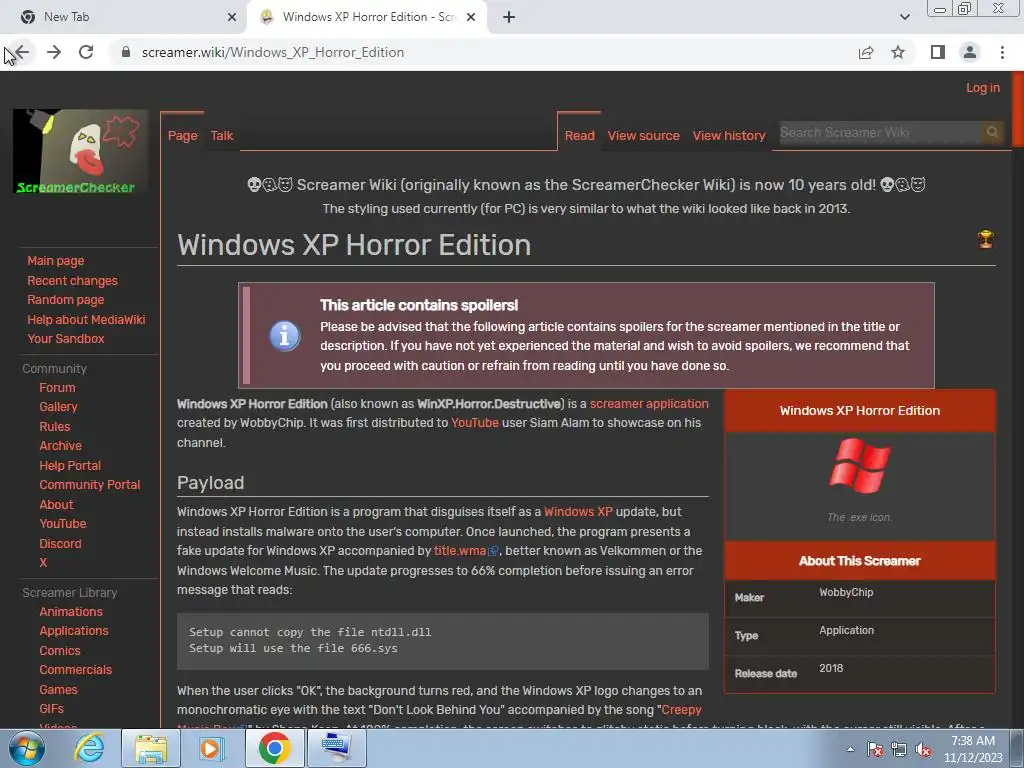Open the Gallery community link
This screenshot has width=1024, height=768.
pos(58,407)
